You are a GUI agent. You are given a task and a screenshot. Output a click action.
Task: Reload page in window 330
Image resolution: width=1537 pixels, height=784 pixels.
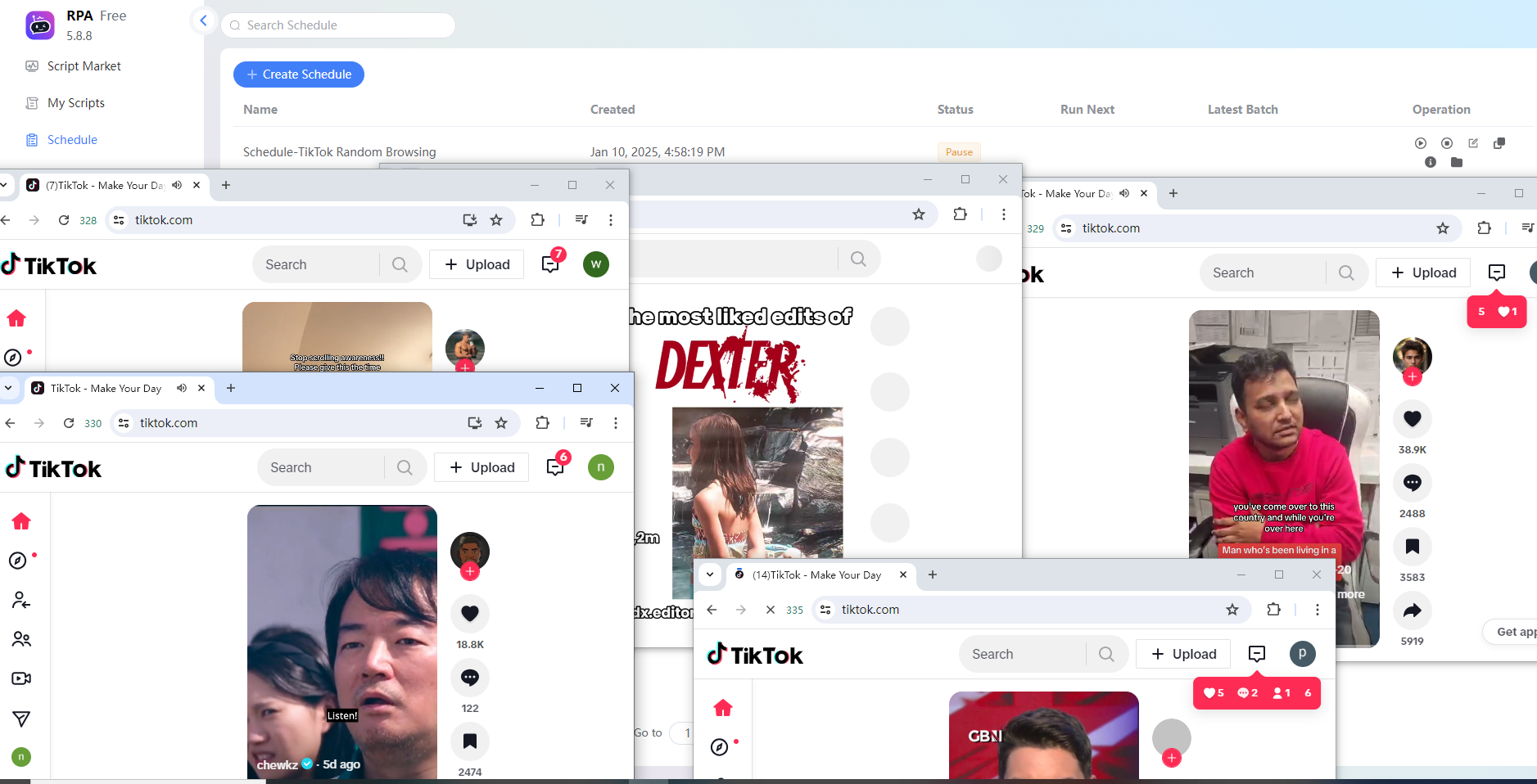pos(69,423)
